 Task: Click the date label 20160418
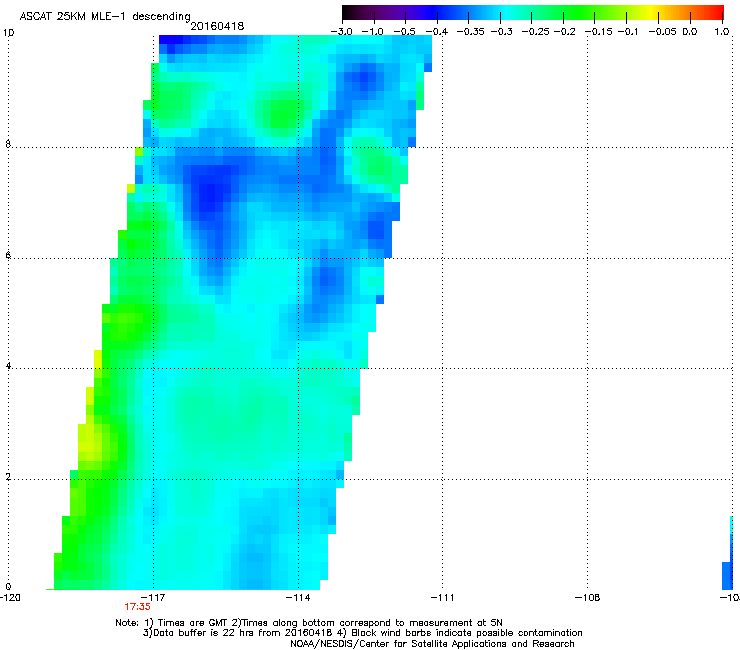217,26
